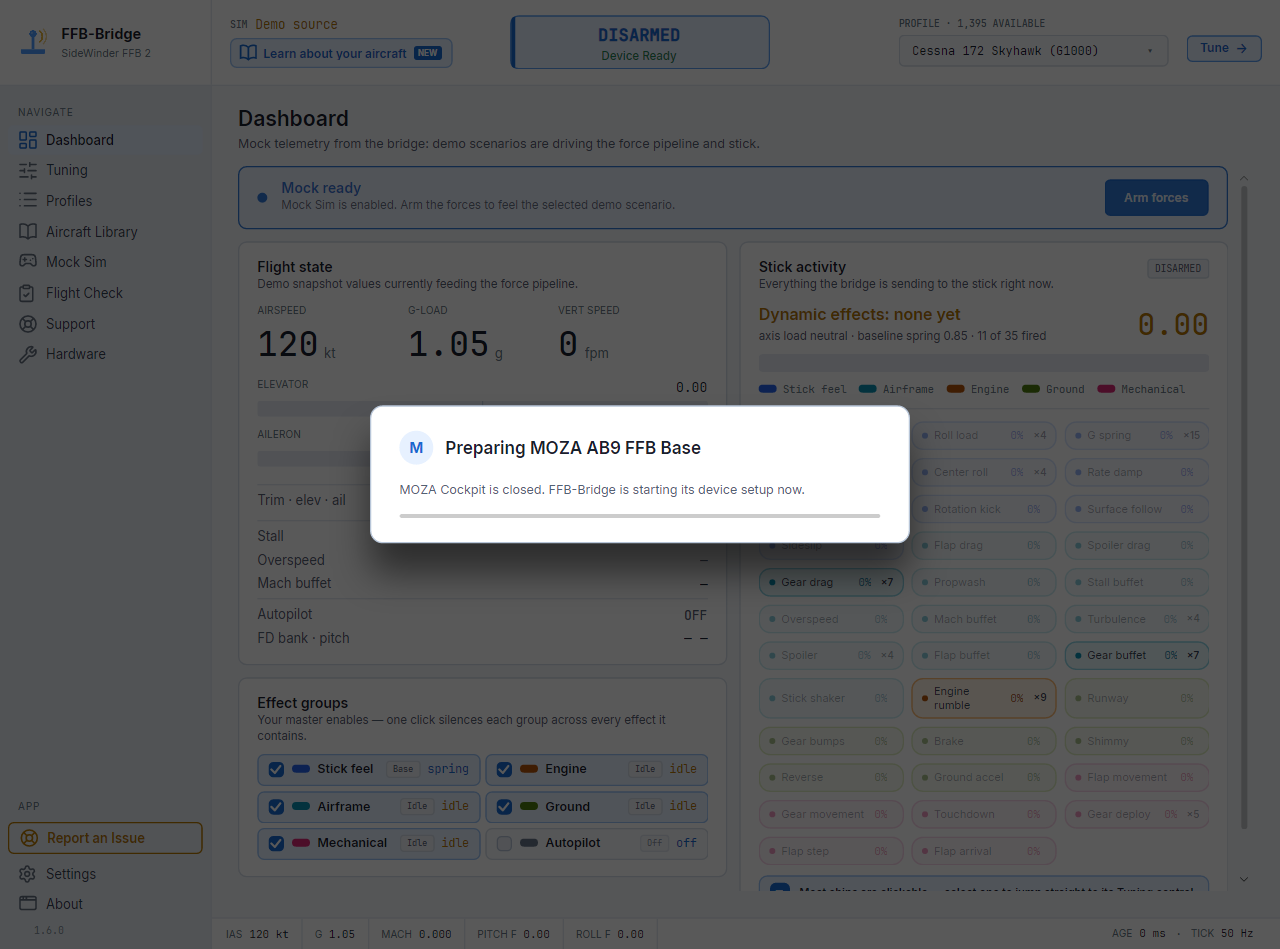The width and height of the screenshot is (1280, 949).
Task: Click the down chevron below the scrollbar
Action: tap(1244, 880)
